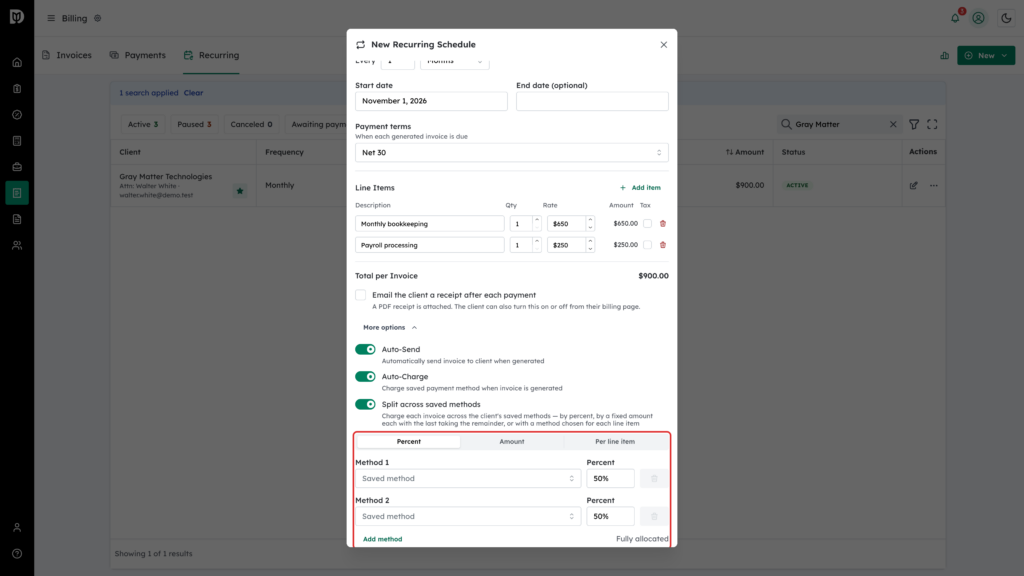Open the two-people team icon in the sidebar
The height and width of the screenshot is (576, 1024).
(17, 246)
